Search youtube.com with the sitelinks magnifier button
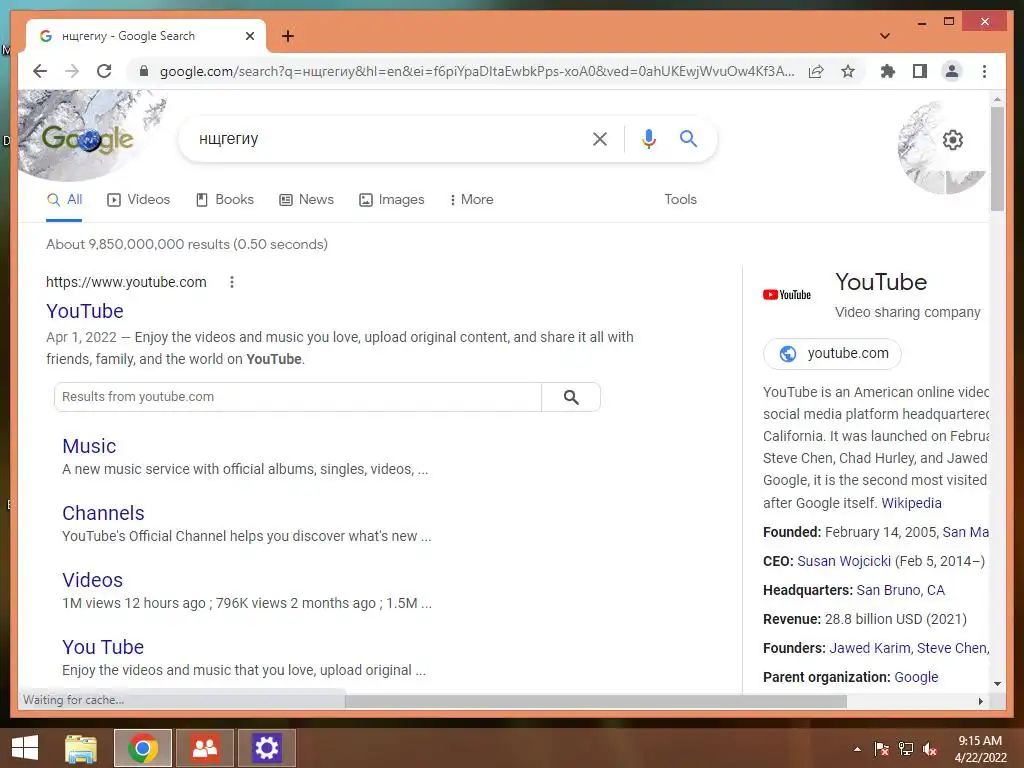The width and height of the screenshot is (1024, 768). (571, 397)
